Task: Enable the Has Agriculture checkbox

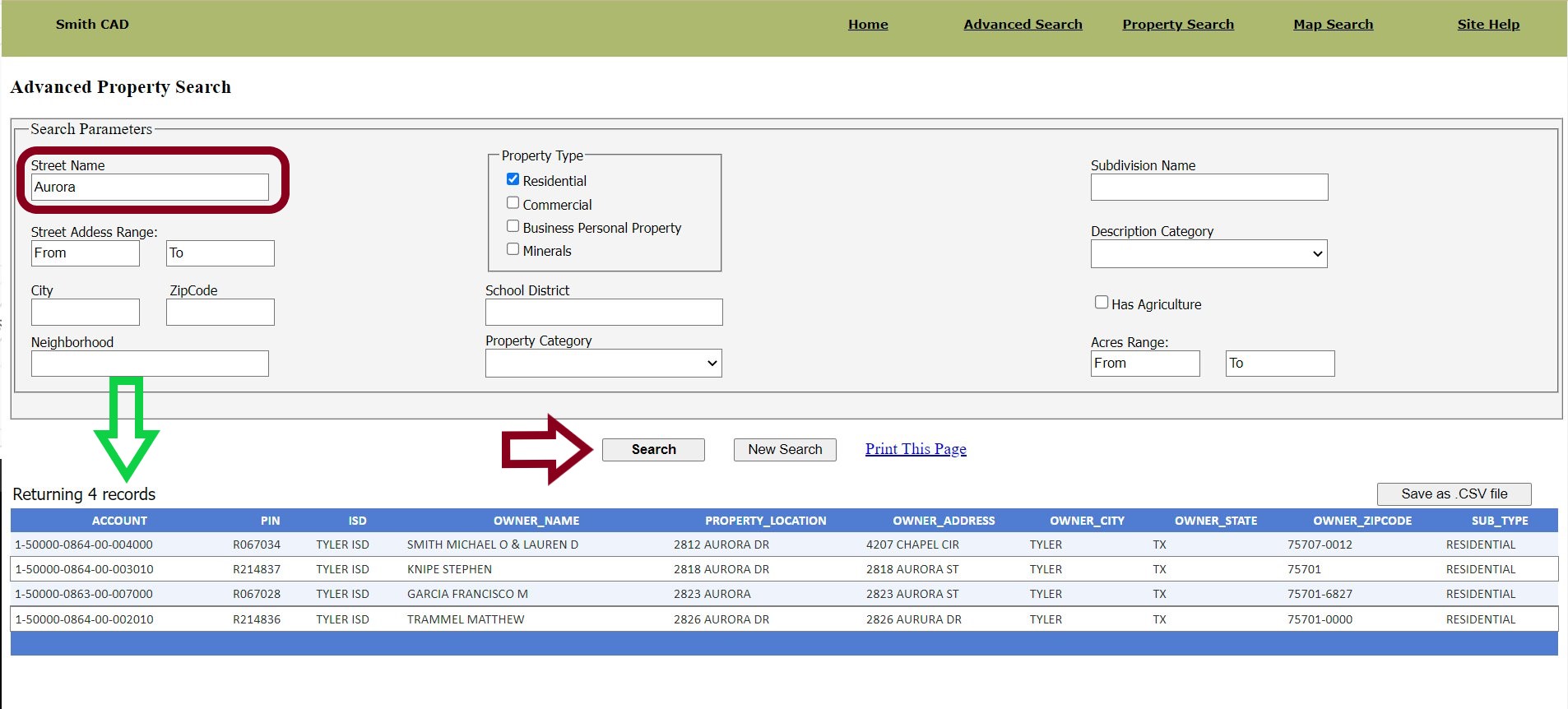Action: tap(1102, 303)
